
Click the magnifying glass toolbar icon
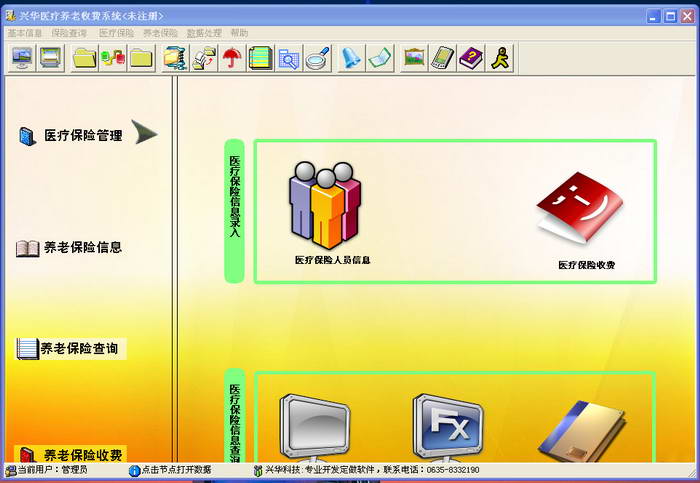[317, 58]
